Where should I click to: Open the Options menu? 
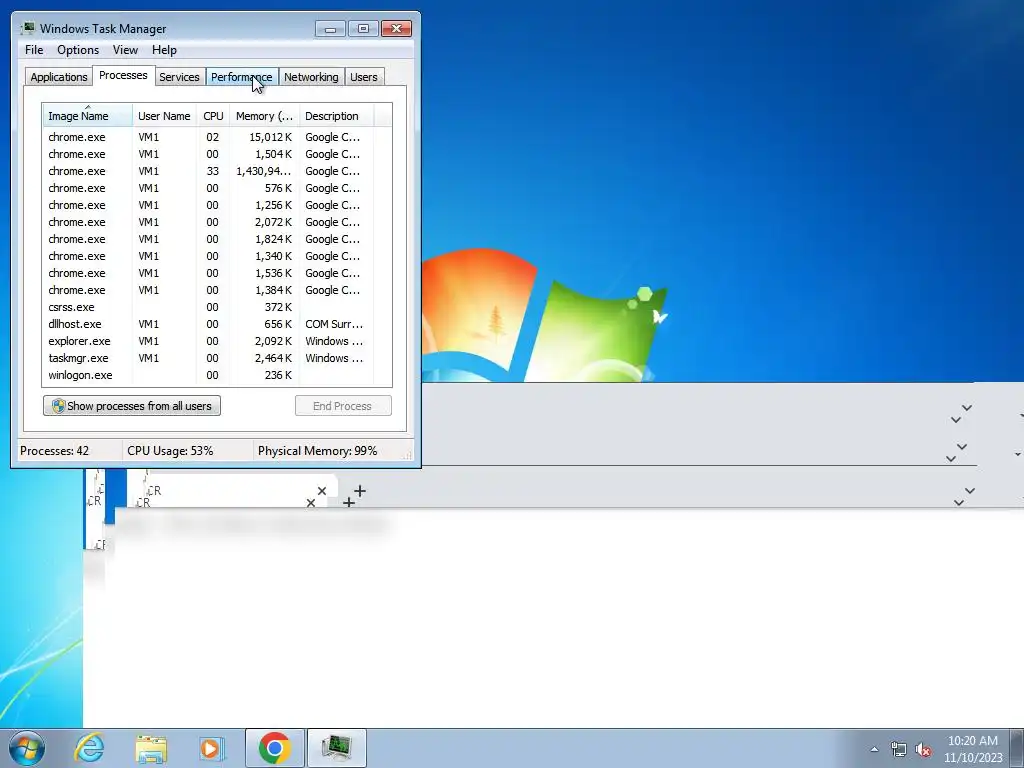78,50
